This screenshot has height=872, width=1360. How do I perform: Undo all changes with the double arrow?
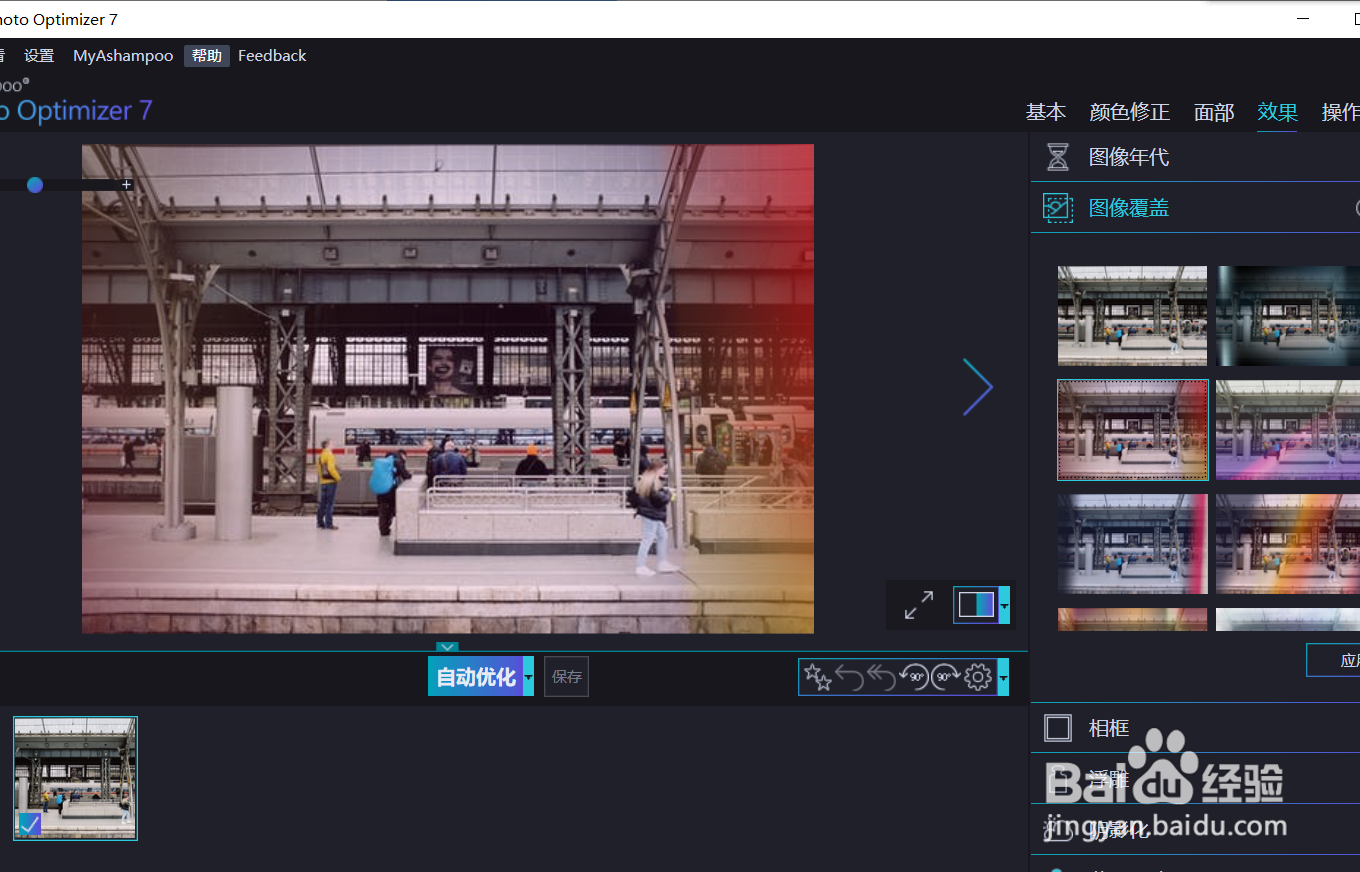click(x=882, y=677)
